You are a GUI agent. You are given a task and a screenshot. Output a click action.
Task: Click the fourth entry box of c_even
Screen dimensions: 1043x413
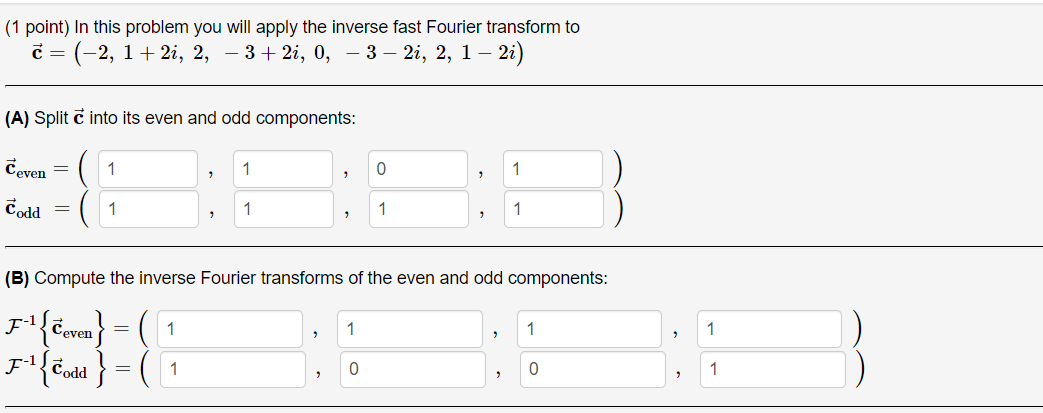point(553,169)
